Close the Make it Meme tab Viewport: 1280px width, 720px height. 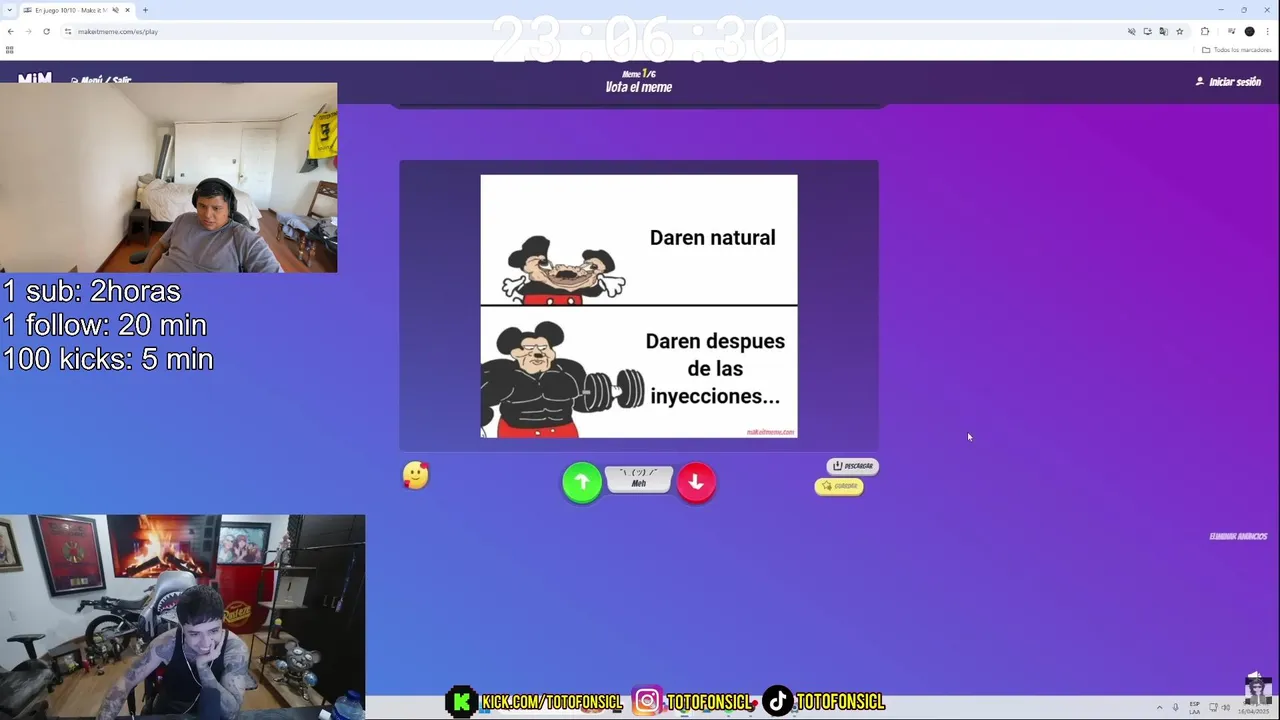(x=128, y=10)
